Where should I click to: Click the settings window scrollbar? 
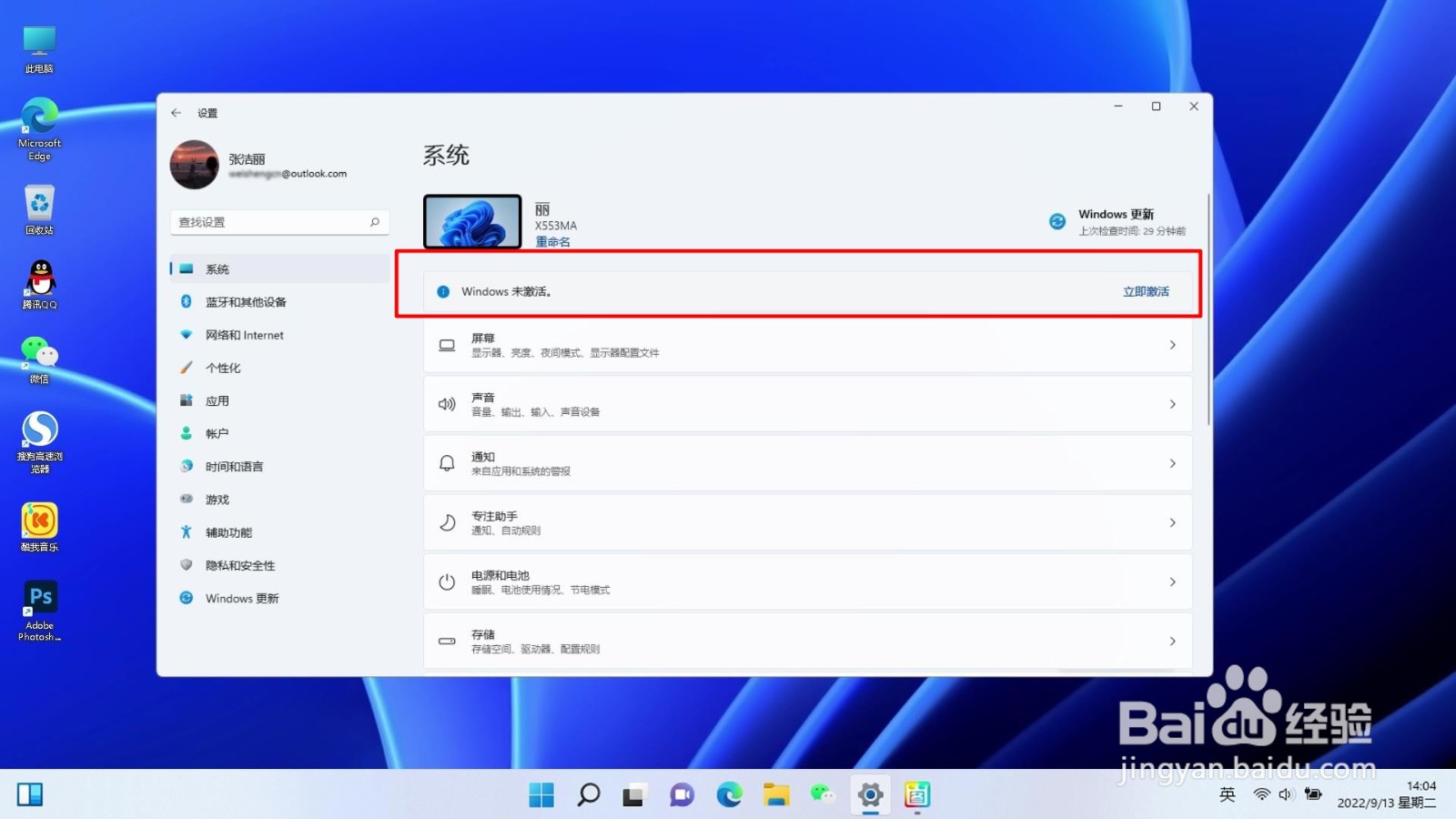tap(1208, 309)
